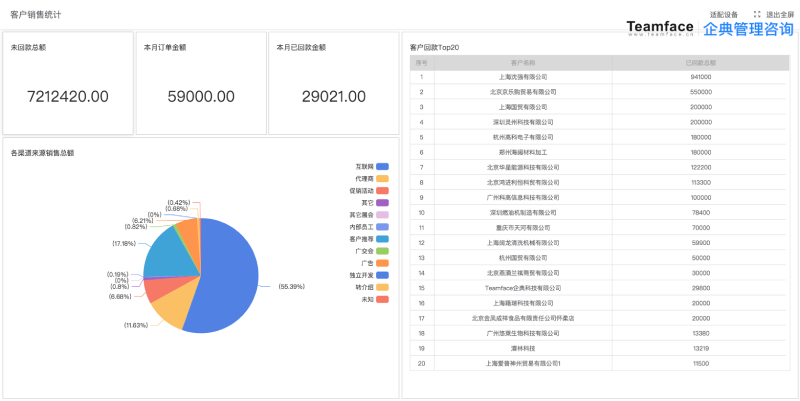
Task: Click the 已回款总额 column header
Action: [700, 62]
